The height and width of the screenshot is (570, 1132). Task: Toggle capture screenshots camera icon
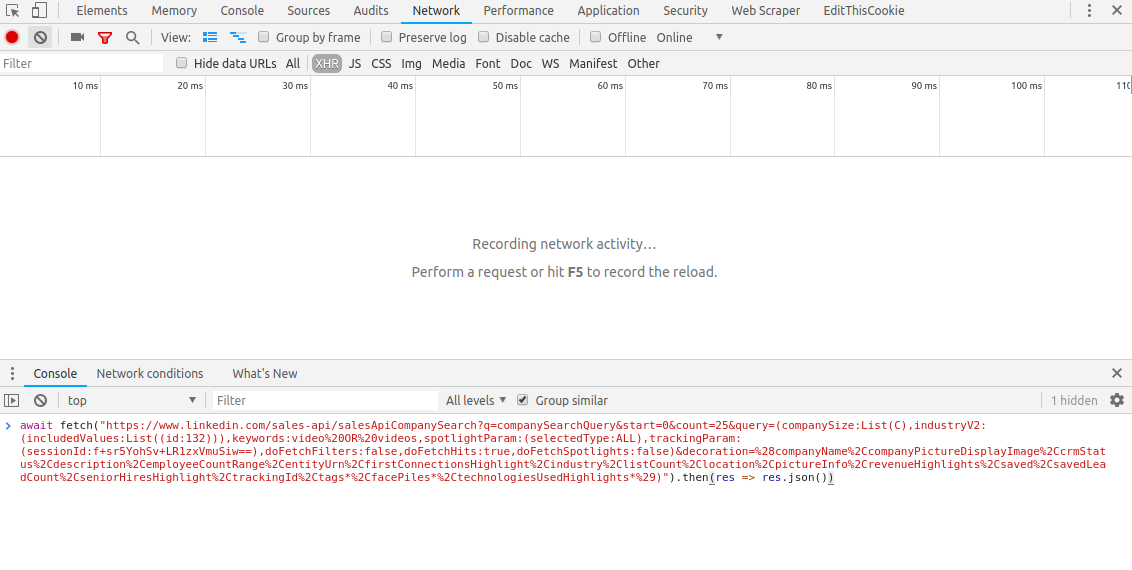(77, 37)
